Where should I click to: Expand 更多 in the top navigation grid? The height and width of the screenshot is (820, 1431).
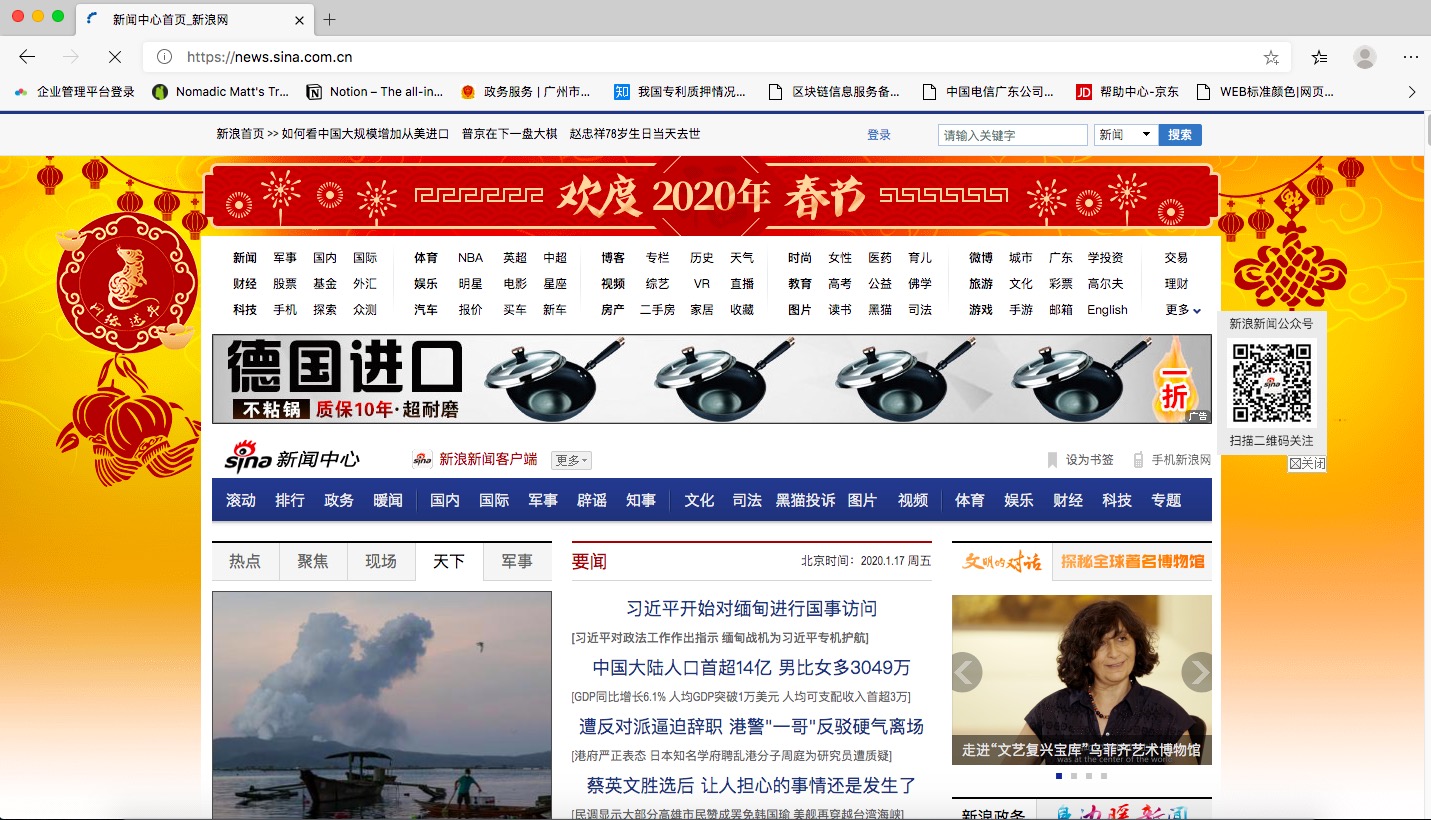click(1183, 310)
